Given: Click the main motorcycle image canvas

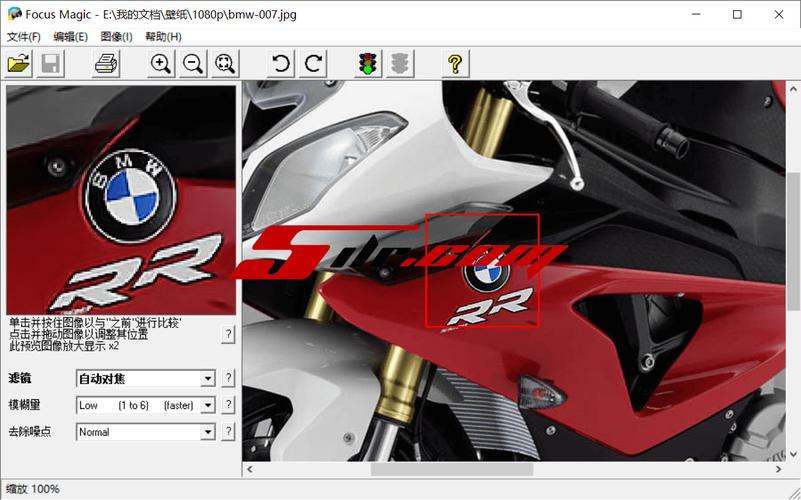Looking at the screenshot, I should [514, 271].
